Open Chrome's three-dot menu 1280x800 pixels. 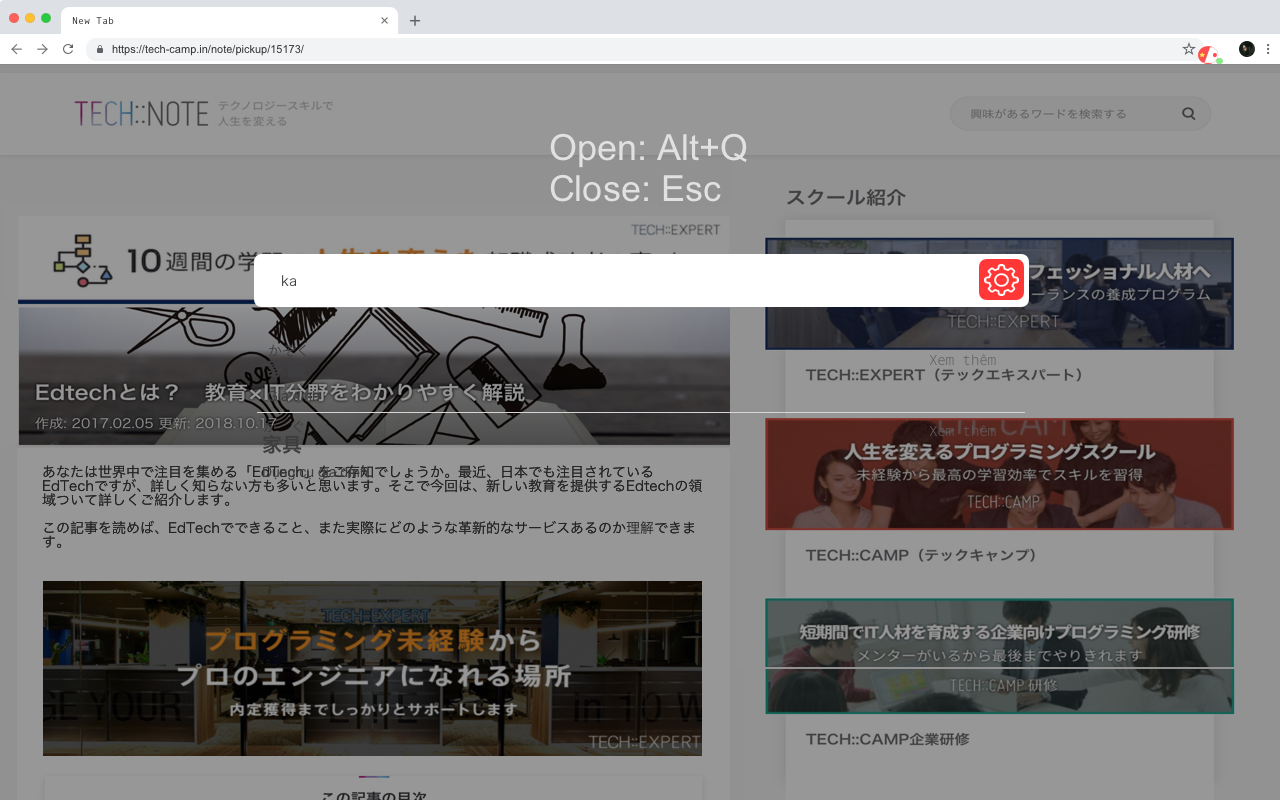click(1268, 49)
